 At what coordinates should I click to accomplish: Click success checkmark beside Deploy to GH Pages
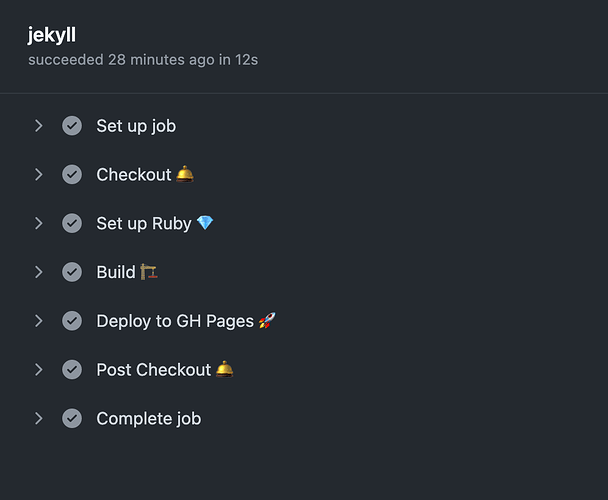pyautogui.click(x=72, y=321)
